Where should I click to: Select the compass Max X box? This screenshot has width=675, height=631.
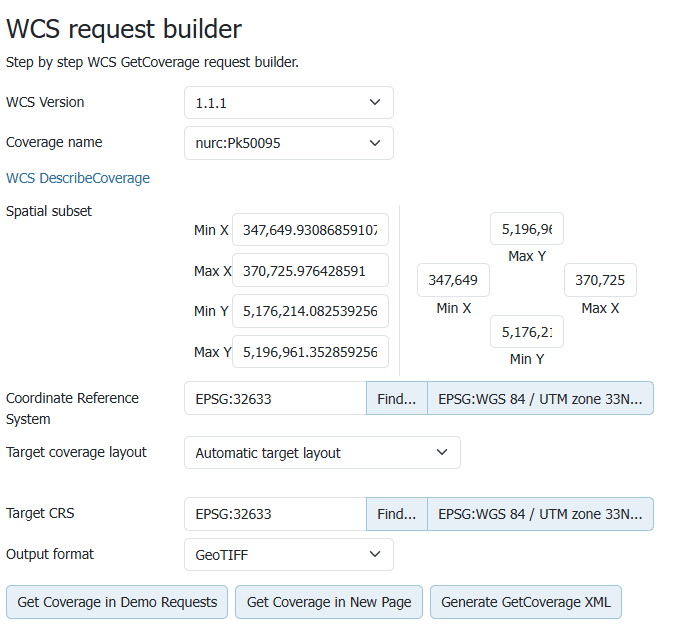click(600, 280)
